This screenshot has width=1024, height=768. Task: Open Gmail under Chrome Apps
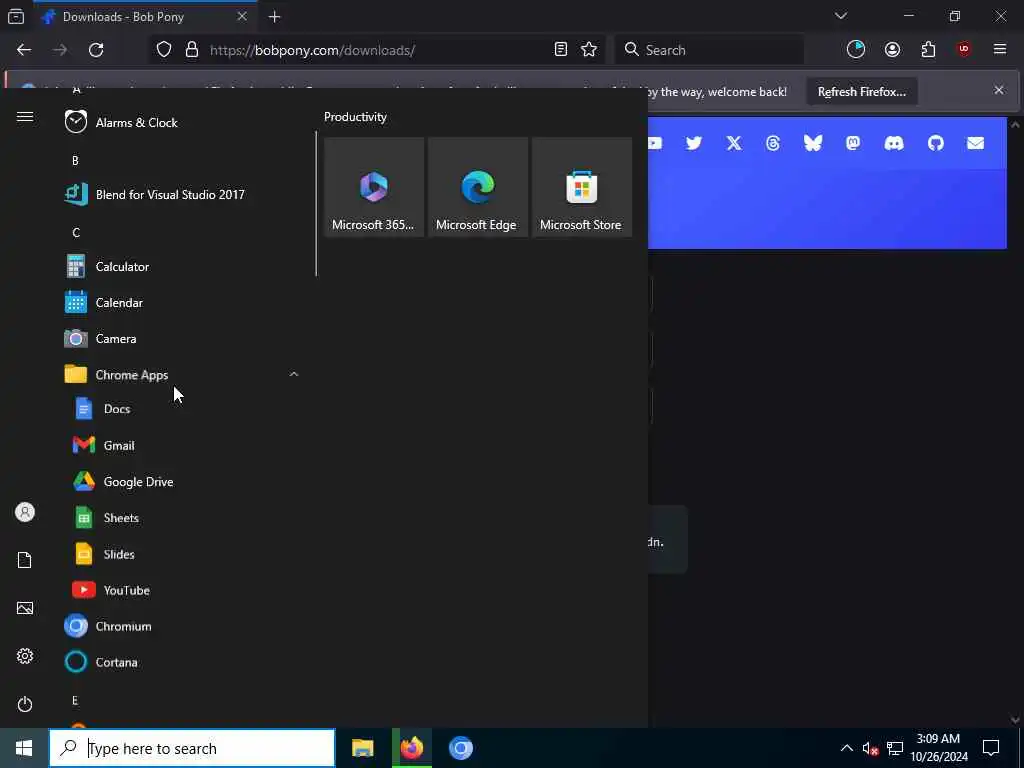click(x=183, y=445)
